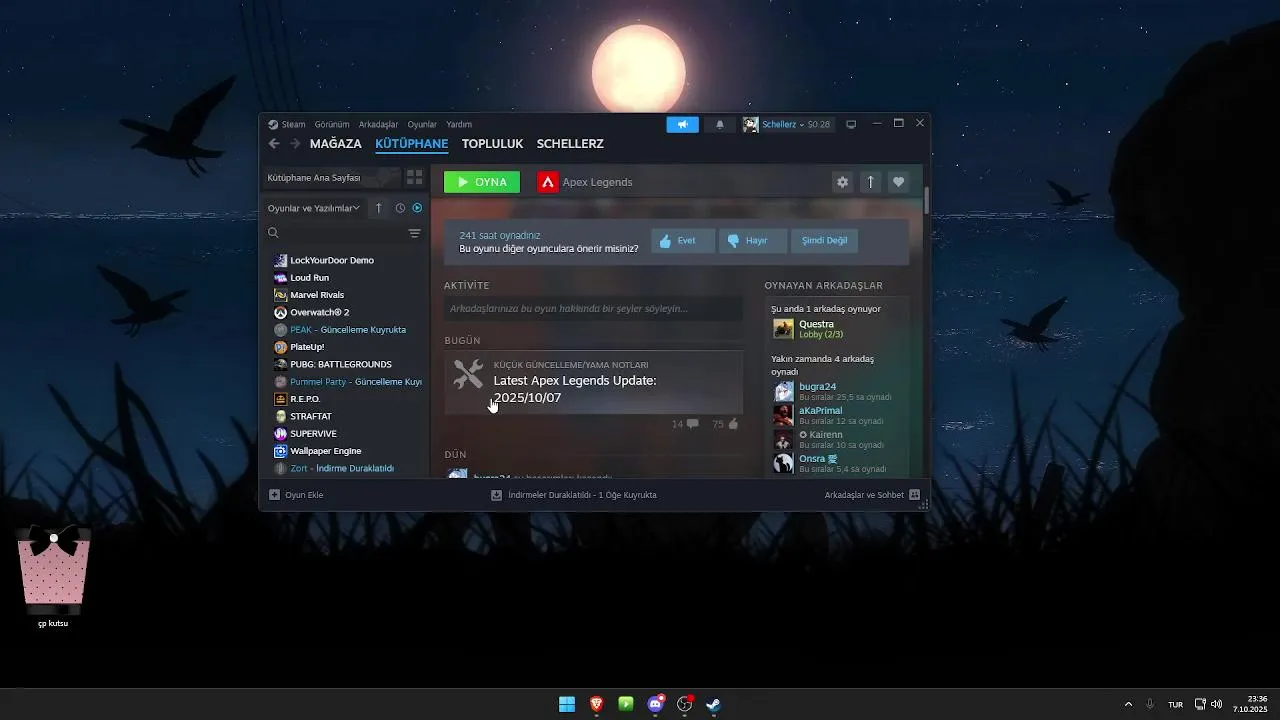This screenshot has width=1280, height=720.
Task: Open the SCHELLERZ profile tab
Action: click(x=570, y=144)
